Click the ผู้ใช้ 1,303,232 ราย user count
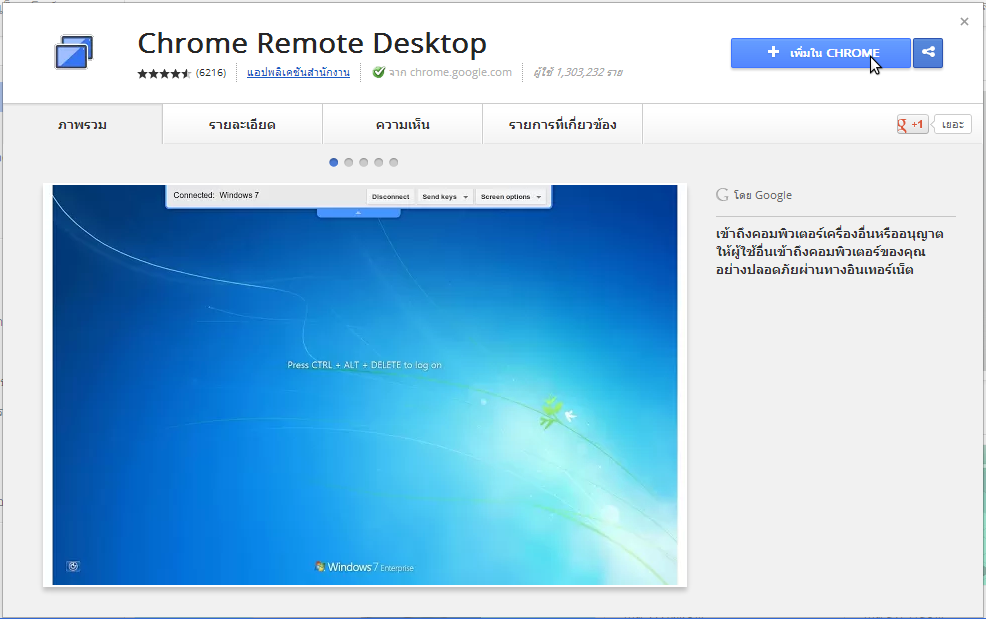Image resolution: width=986 pixels, height=619 pixels. tap(578, 72)
